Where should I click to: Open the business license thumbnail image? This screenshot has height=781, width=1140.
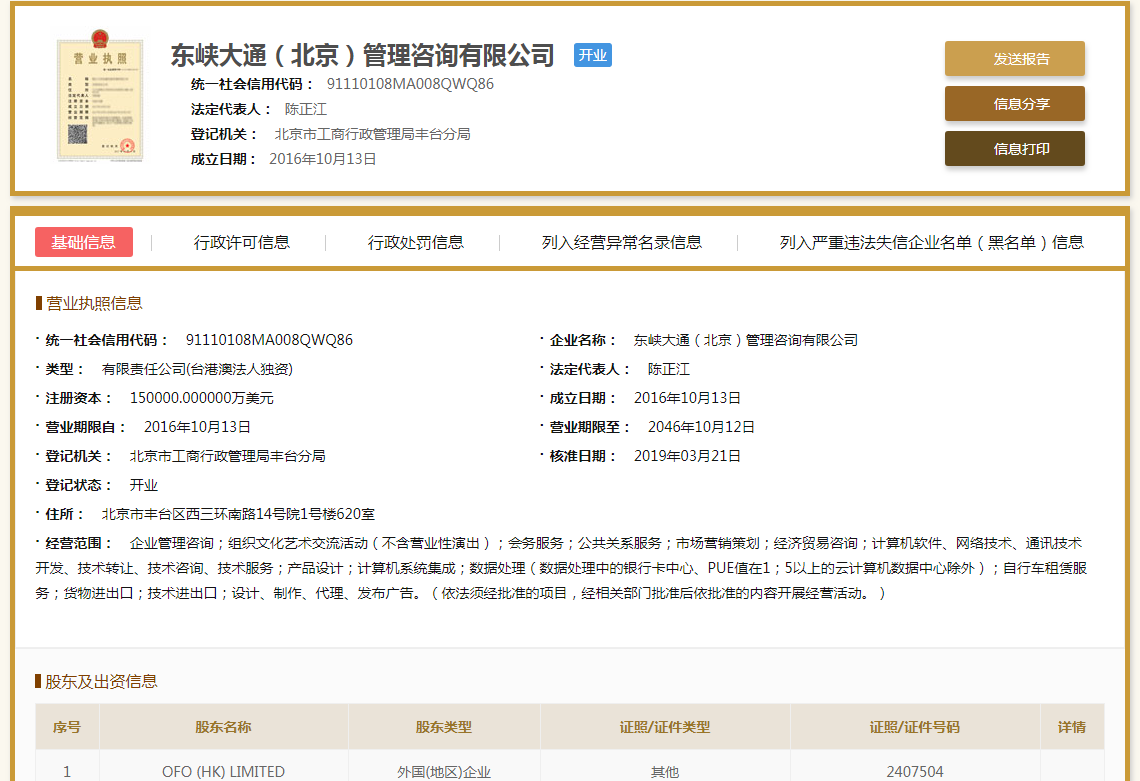(100, 96)
